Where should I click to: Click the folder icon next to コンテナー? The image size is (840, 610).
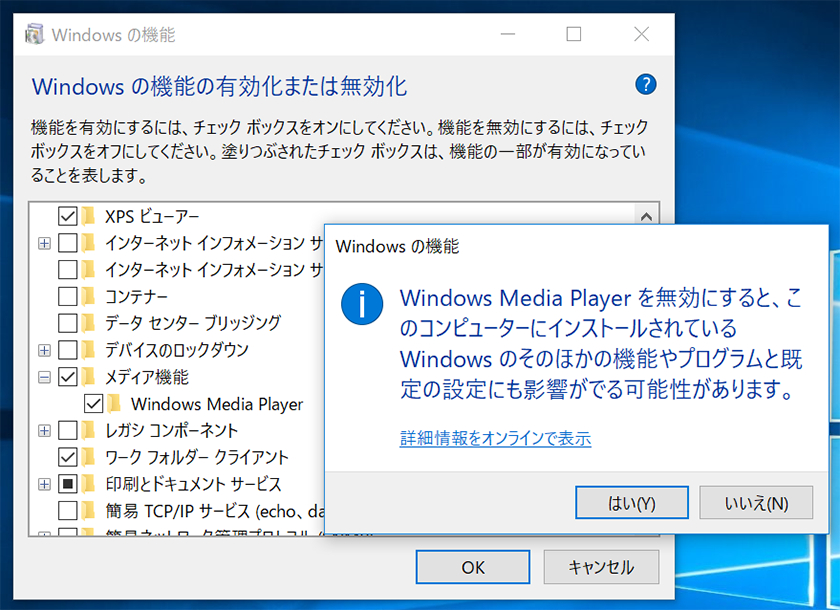[89, 296]
